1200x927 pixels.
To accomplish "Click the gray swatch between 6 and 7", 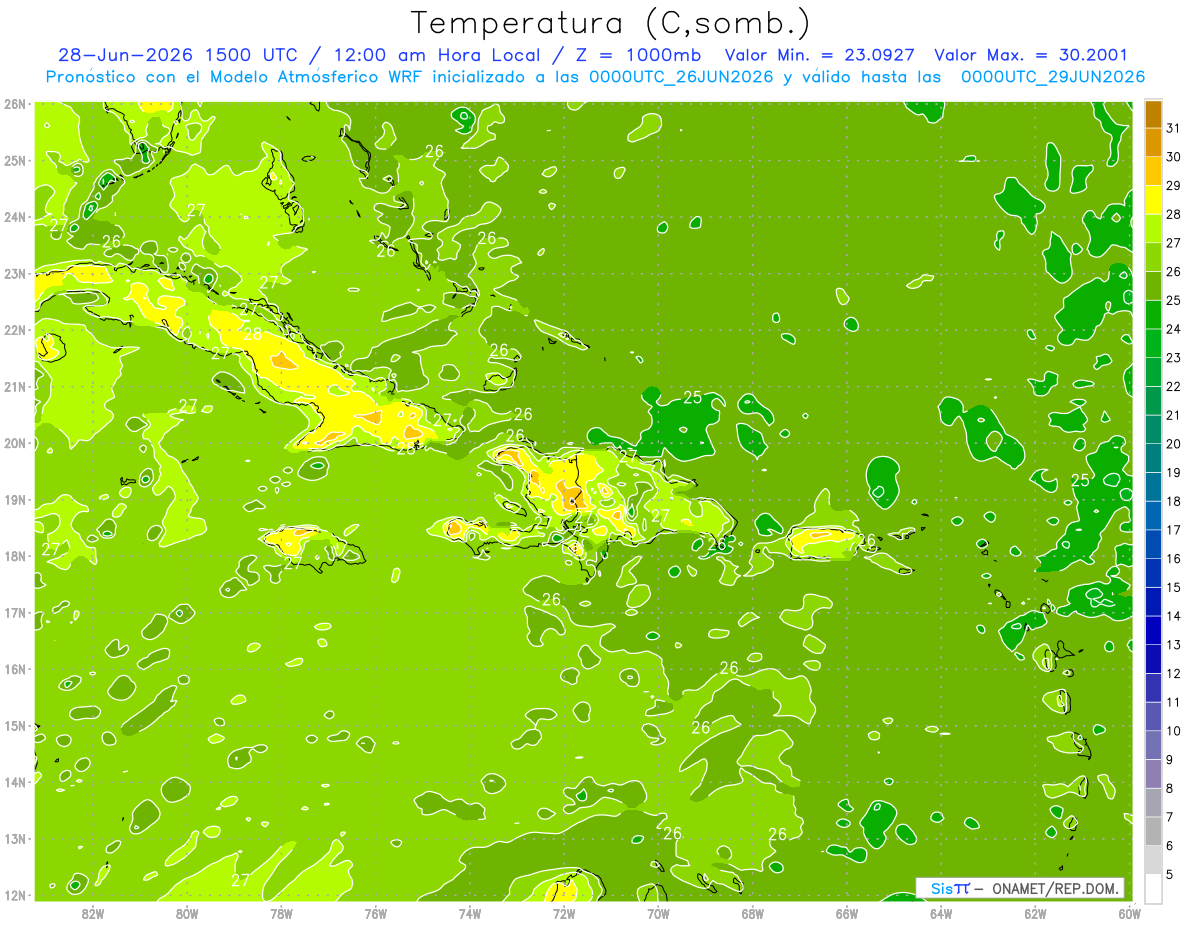I will (x=1153, y=832).
